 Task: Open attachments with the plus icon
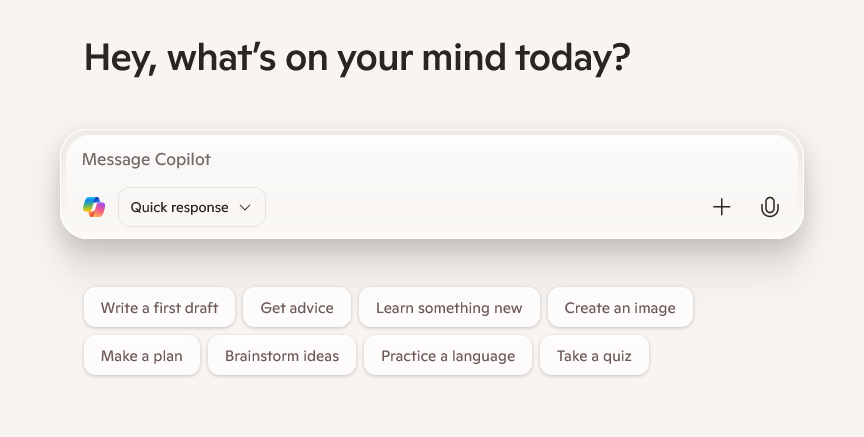pyautogui.click(x=721, y=207)
